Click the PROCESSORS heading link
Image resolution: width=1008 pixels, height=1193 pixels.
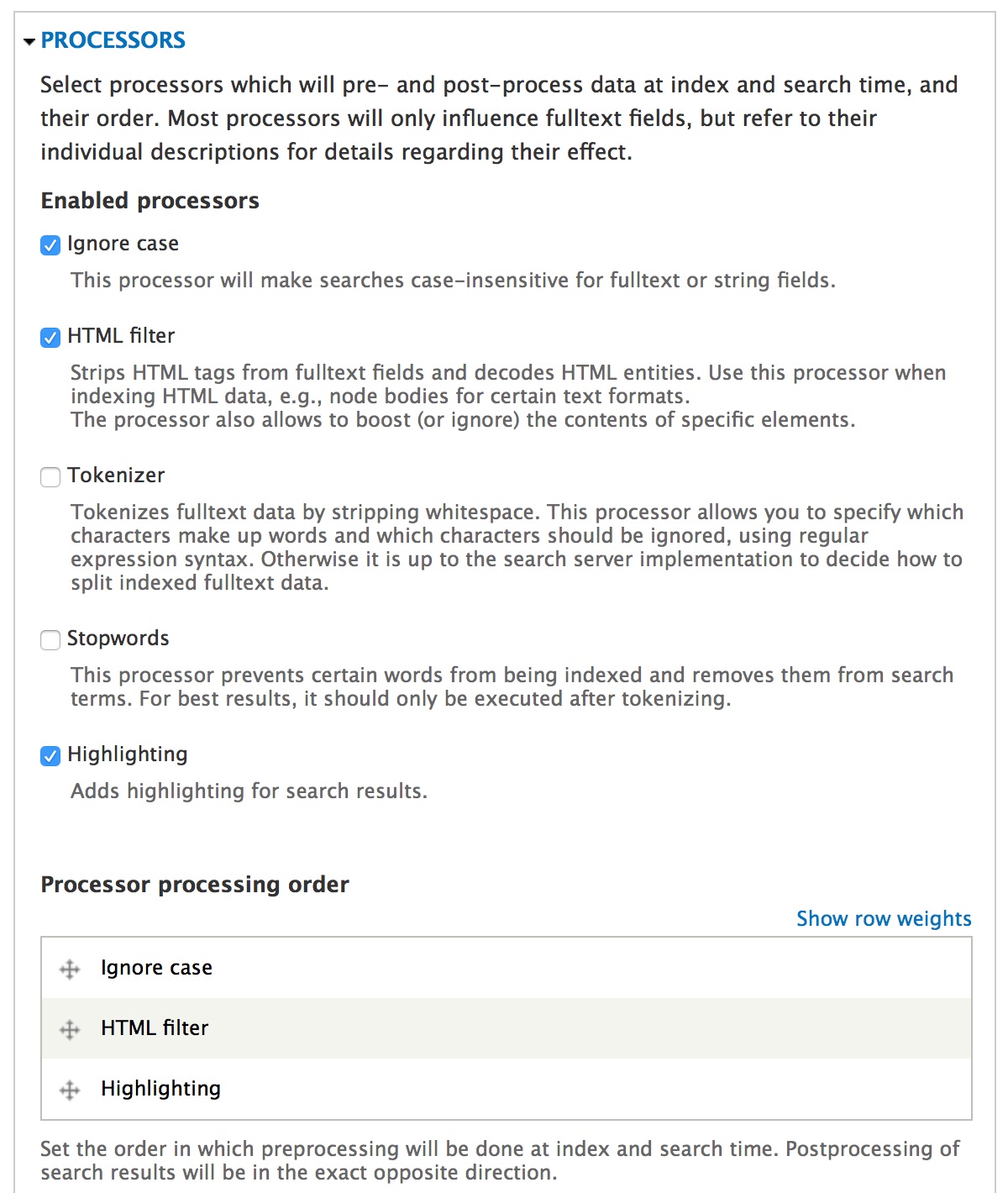pyautogui.click(x=113, y=40)
